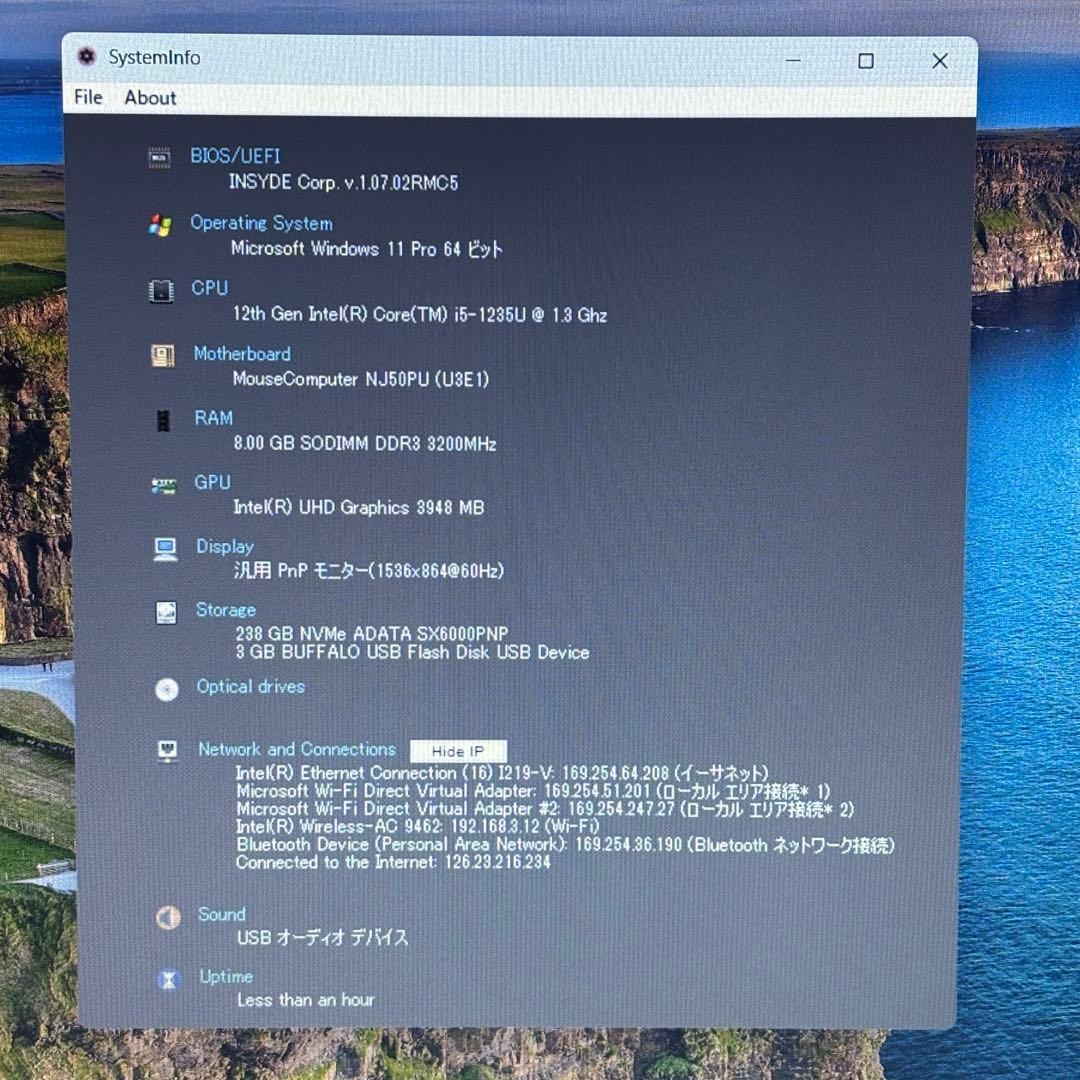Click the RAM memory stick icon
1080x1080 pixels.
[x=162, y=420]
